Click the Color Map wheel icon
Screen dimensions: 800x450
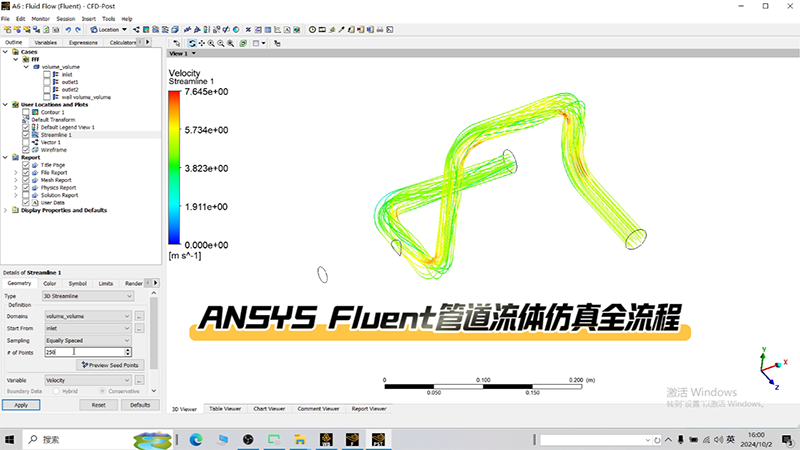pos(236,30)
